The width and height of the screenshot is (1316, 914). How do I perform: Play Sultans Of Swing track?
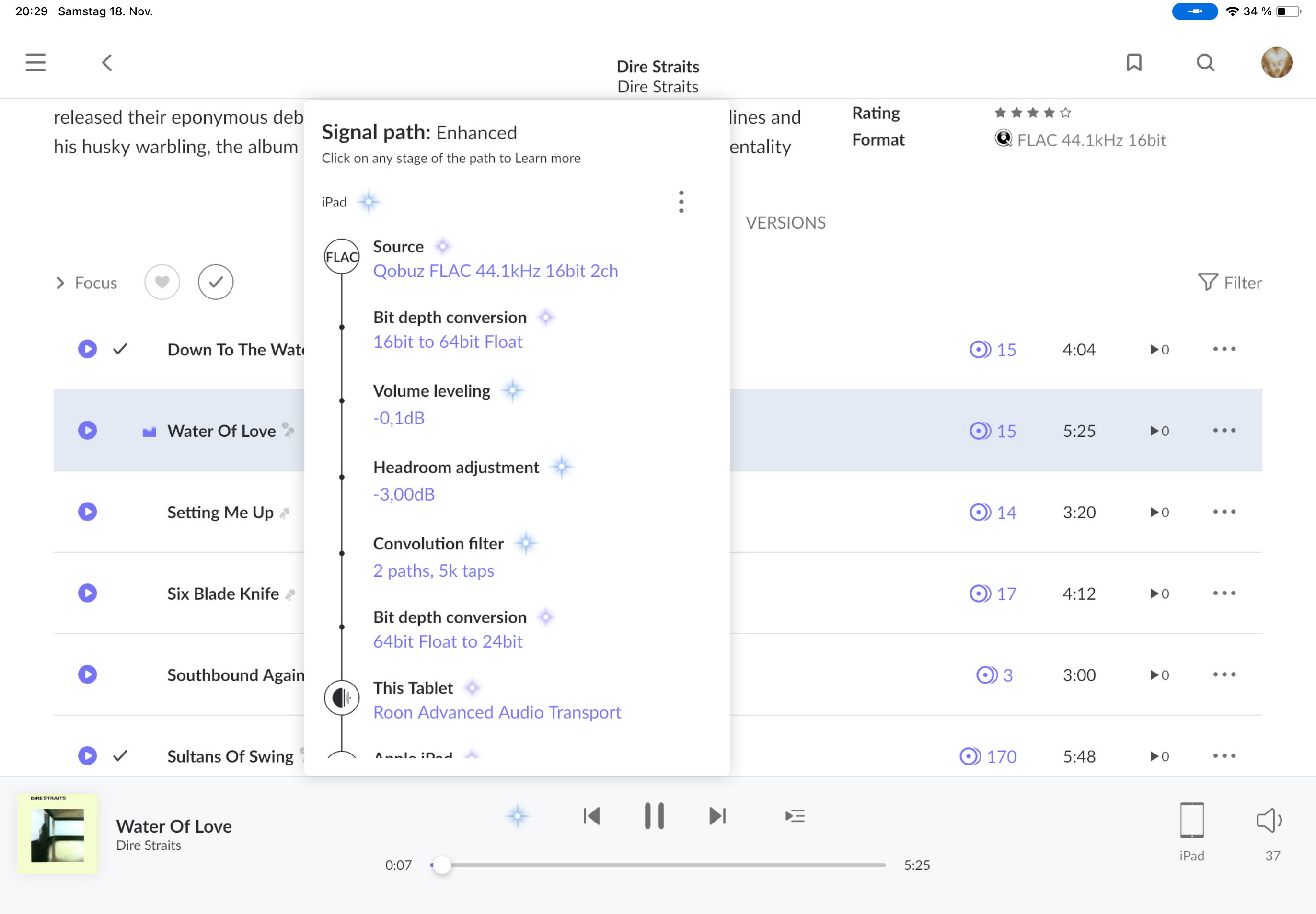click(87, 755)
